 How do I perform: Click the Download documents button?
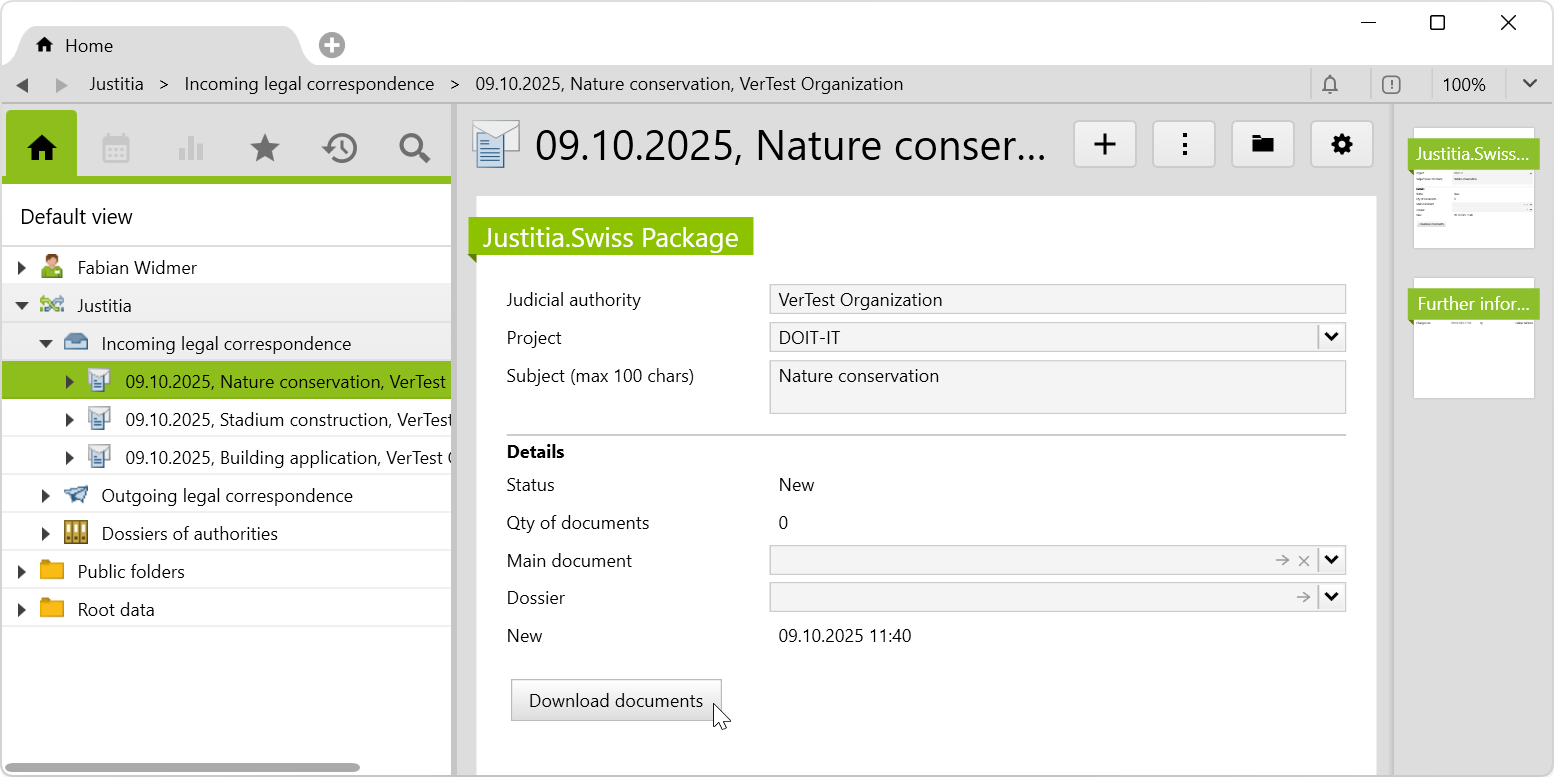coord(615,701)
